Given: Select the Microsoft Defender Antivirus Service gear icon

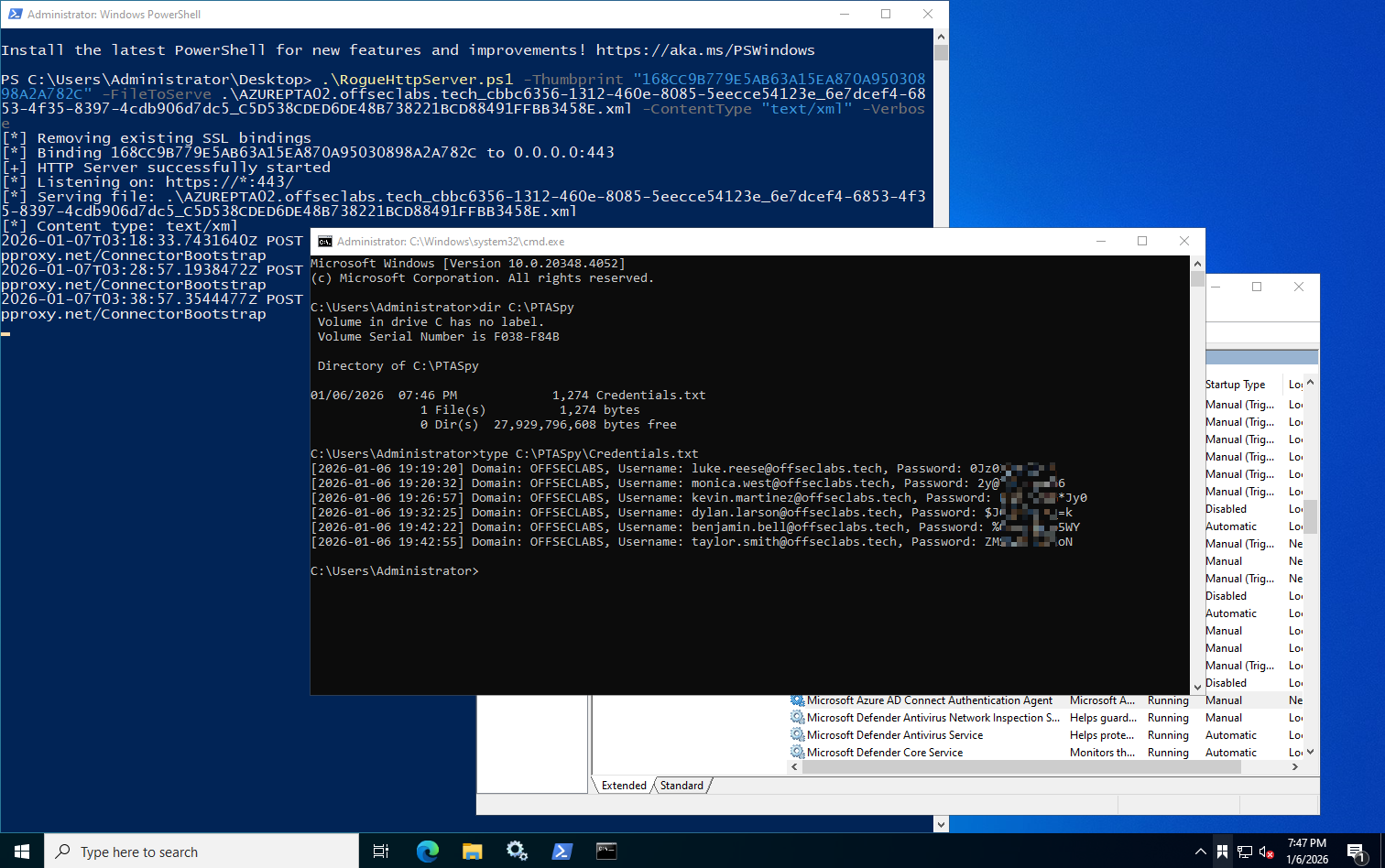Looking at the screenshot, I should [798, 735].
